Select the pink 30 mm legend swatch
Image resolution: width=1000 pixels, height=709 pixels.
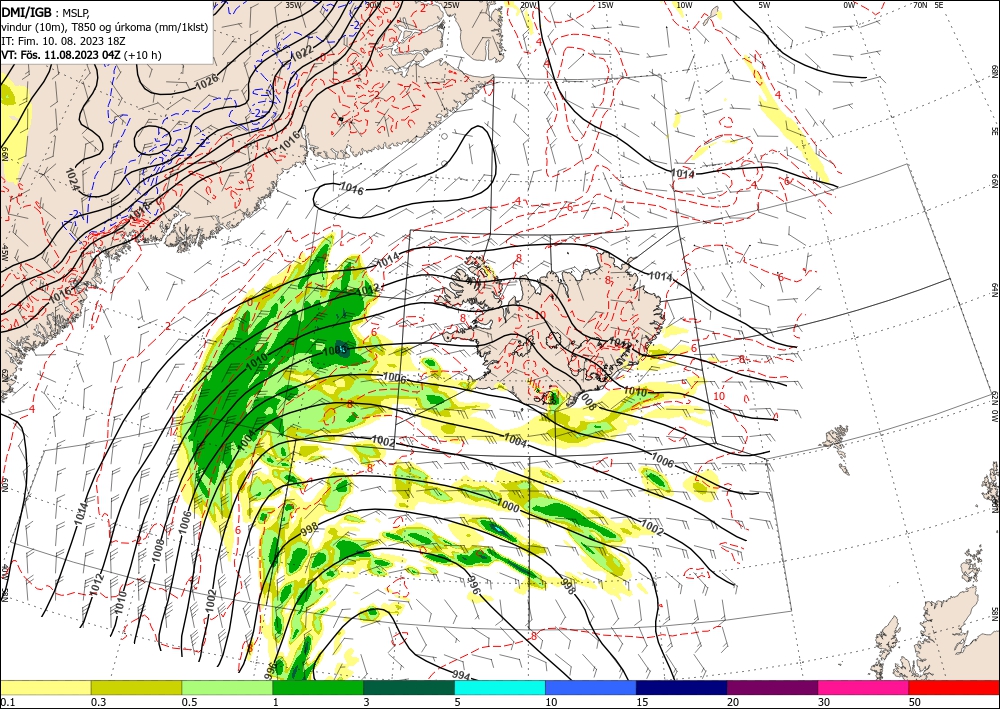coord(864,687)
